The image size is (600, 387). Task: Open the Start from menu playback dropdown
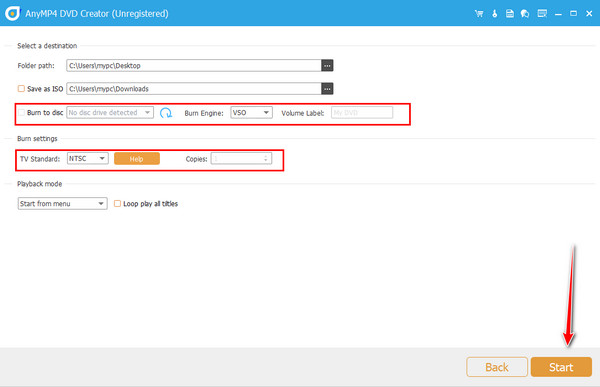coord(62,204)
